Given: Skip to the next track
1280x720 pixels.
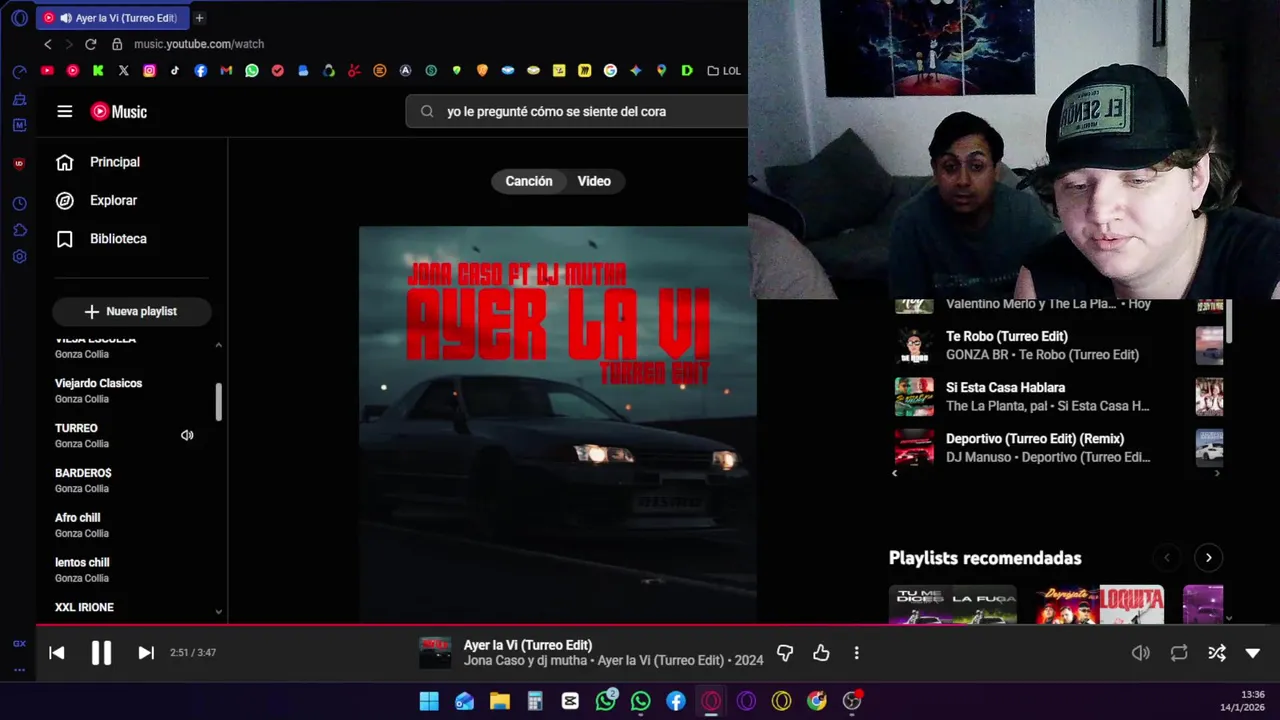Looking at the screenshot, I should point(146,653).
